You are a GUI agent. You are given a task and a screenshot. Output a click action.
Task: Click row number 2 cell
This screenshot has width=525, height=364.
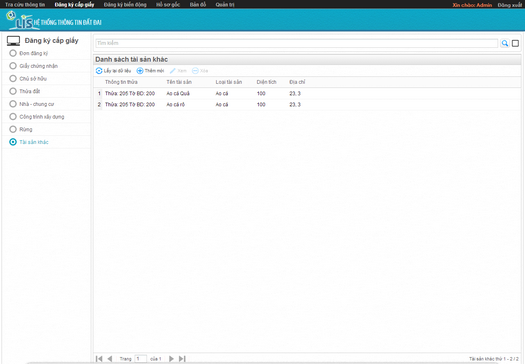99,104
